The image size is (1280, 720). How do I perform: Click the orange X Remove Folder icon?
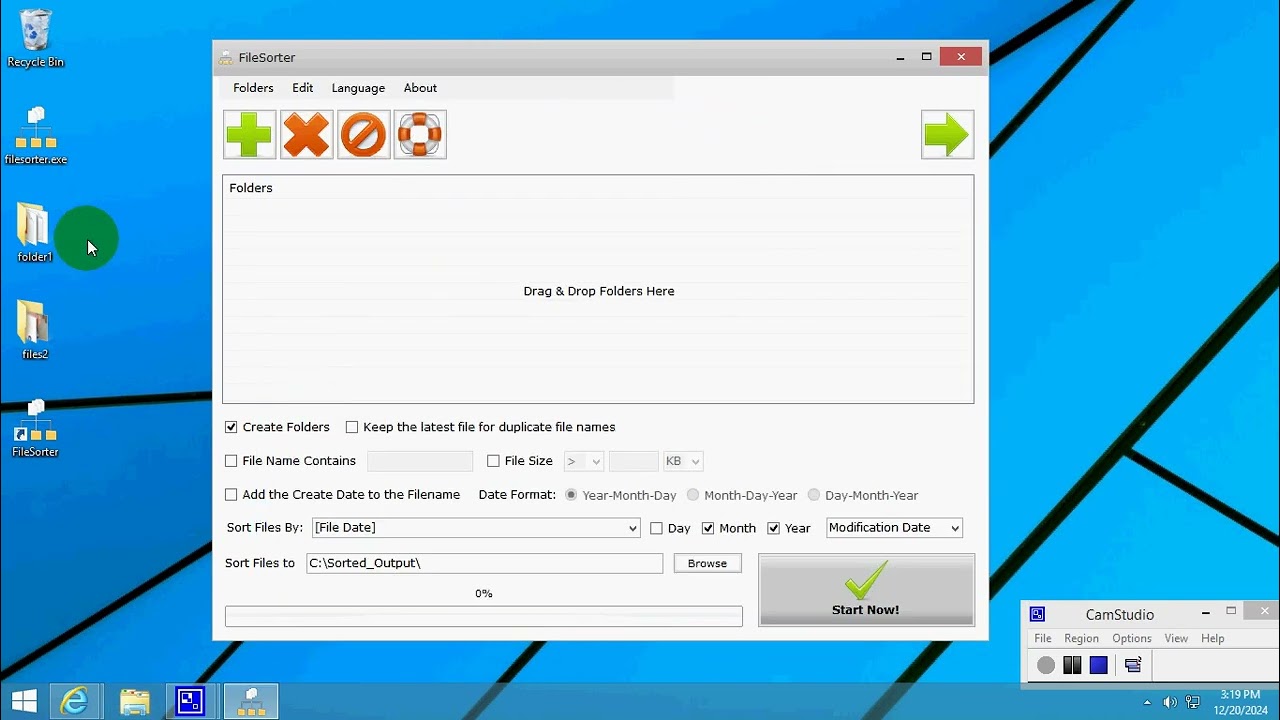click(x=306, y=135)
